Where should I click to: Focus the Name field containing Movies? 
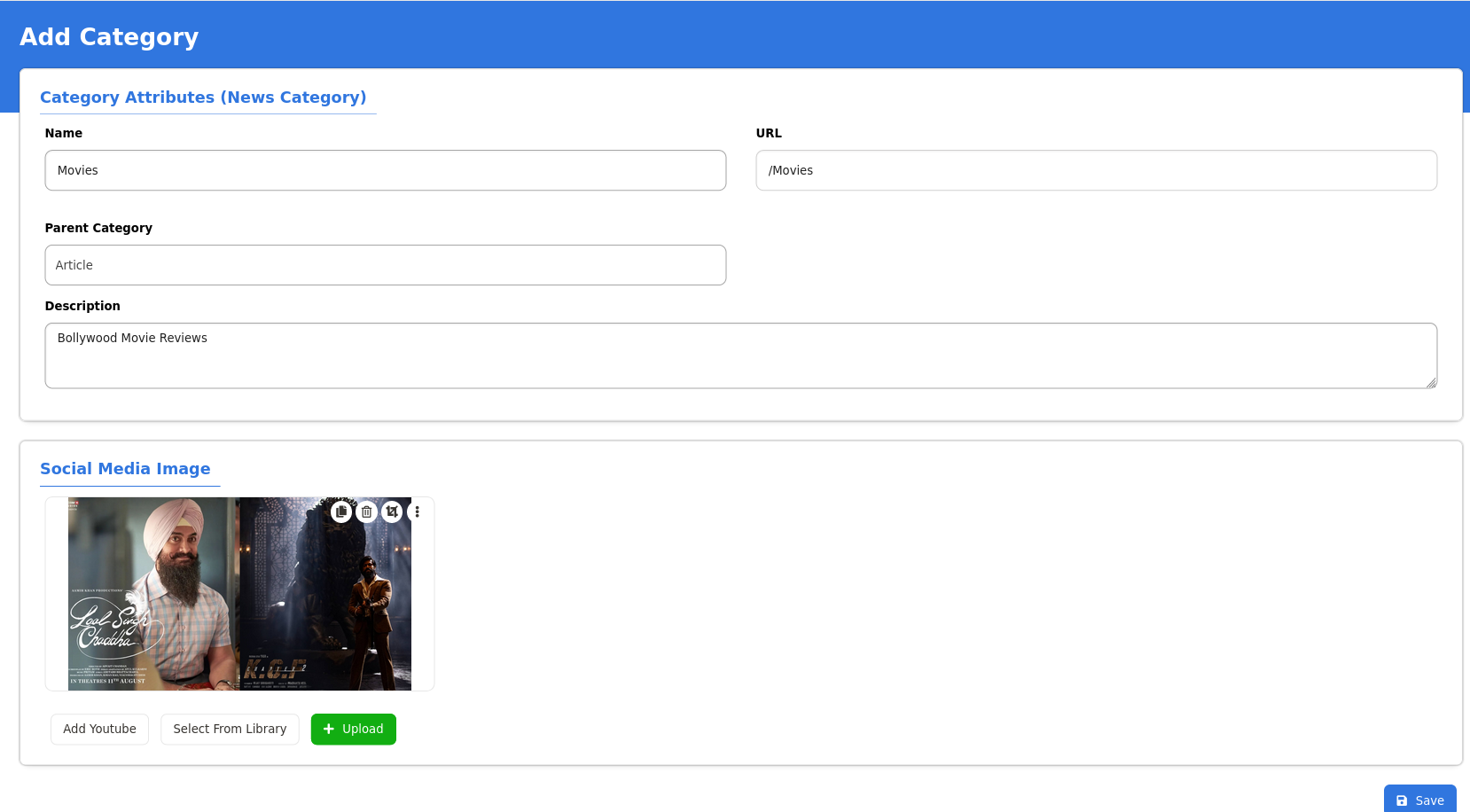pos(385,170)
